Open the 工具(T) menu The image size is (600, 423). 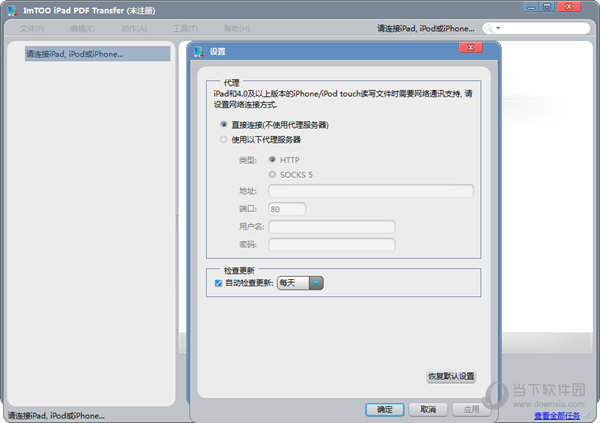[185, 28]
